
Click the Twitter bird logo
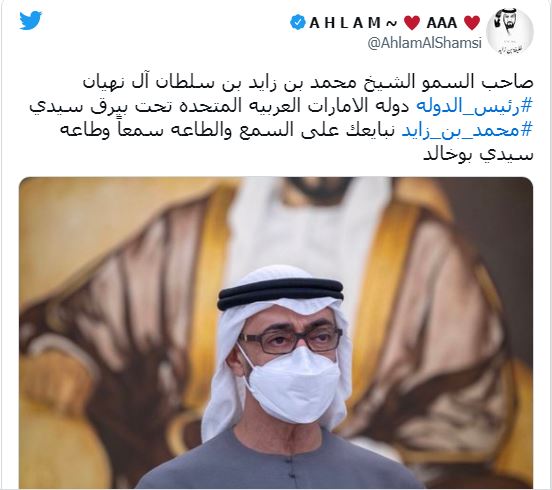(31, 20)
